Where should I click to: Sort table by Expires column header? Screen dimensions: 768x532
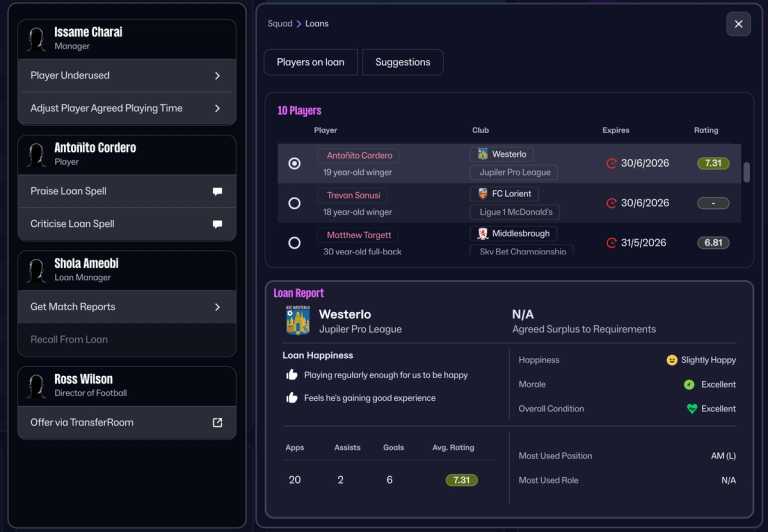pyautogui.click(x=616, y=130)
